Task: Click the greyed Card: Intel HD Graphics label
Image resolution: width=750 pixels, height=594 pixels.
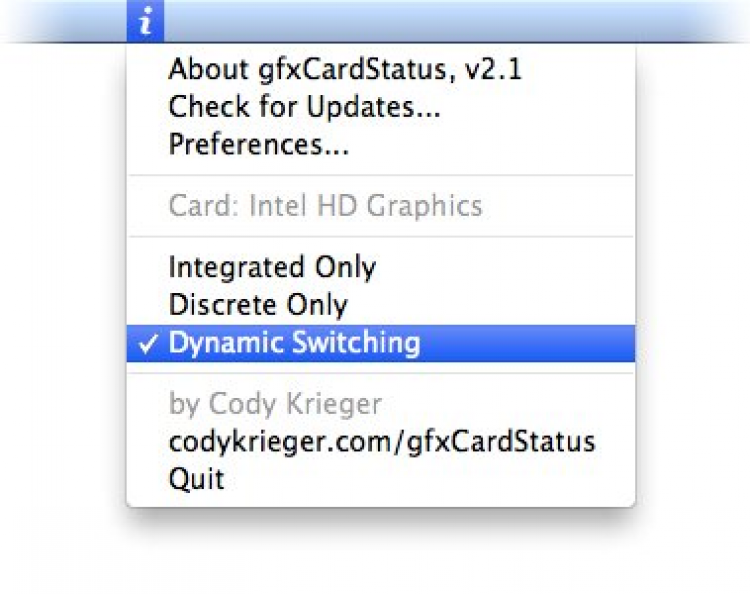Action: pyautogui.click(x=325, y=207)
